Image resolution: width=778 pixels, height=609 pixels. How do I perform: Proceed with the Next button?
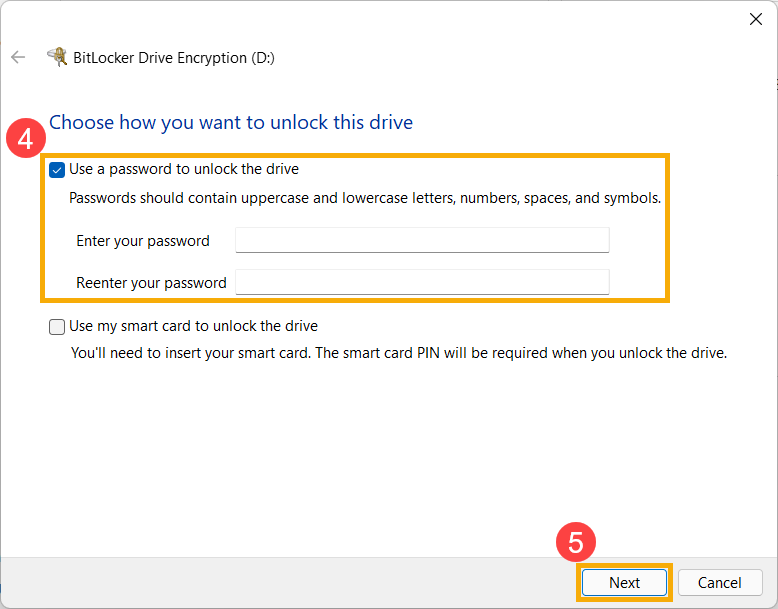624,582
